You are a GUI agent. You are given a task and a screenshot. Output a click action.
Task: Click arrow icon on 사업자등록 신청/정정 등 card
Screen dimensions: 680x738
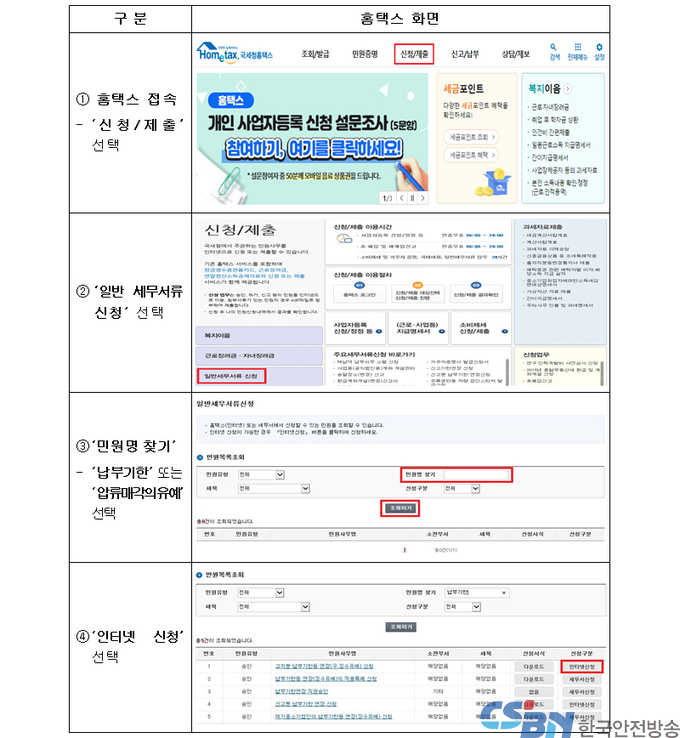(379, 331)
